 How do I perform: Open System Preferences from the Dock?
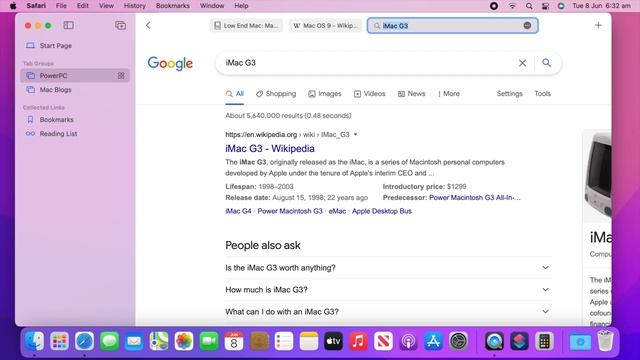(458, 341)
